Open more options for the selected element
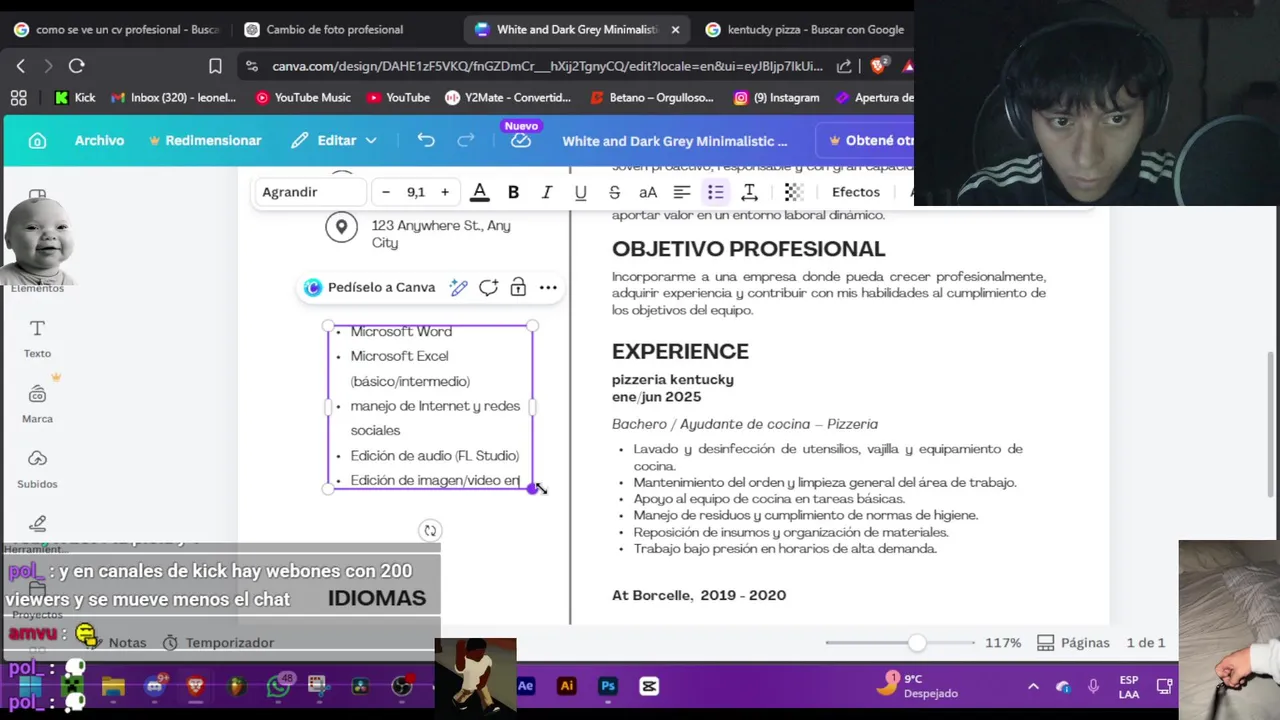This screenshot has height=720, width=1280. coord(548,287)
